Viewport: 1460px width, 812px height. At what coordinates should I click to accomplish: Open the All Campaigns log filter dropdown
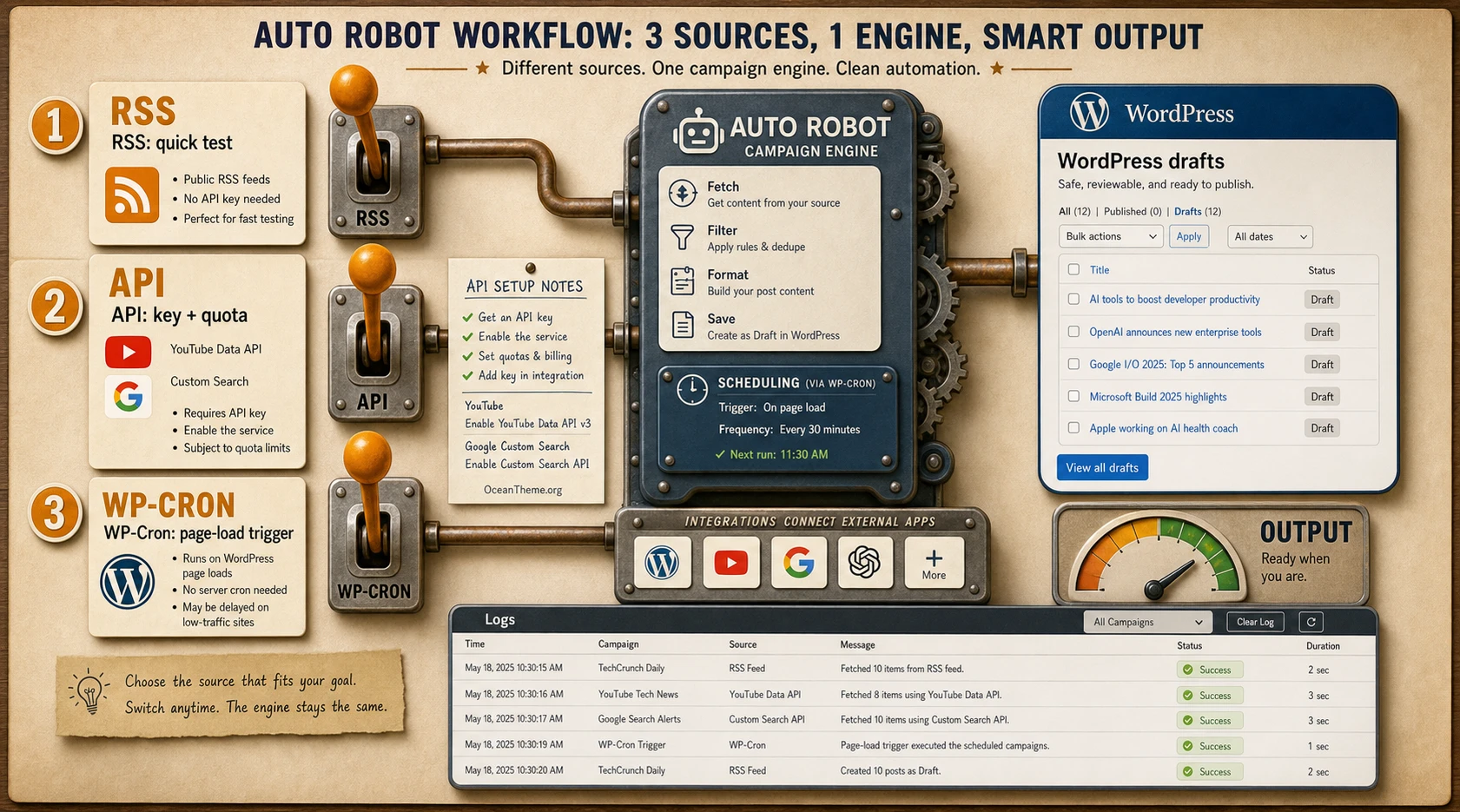[1147, 622]
